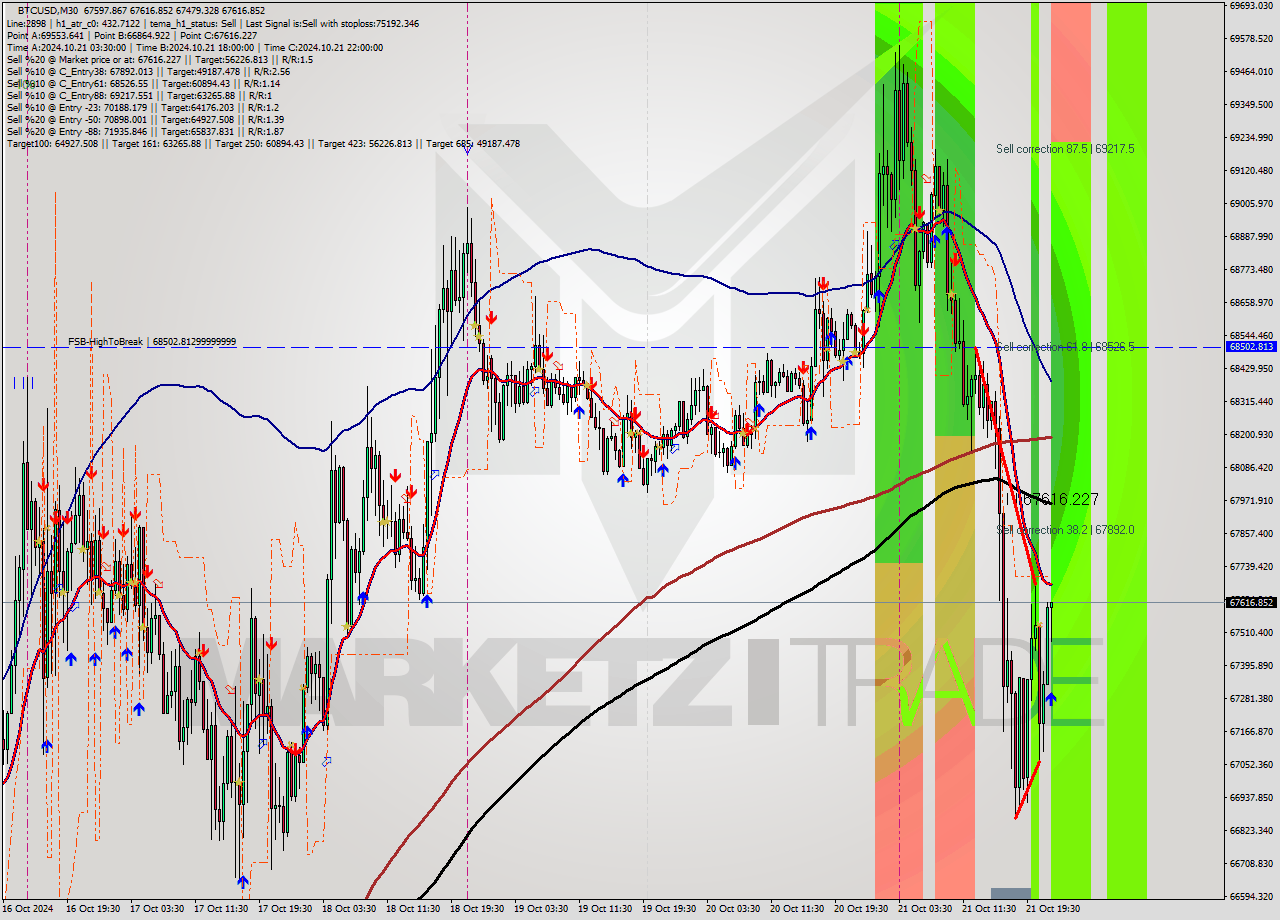The image size is (1280, 920).
Task: Click price axis value 69693.030
Action: tap(1250, 6)
